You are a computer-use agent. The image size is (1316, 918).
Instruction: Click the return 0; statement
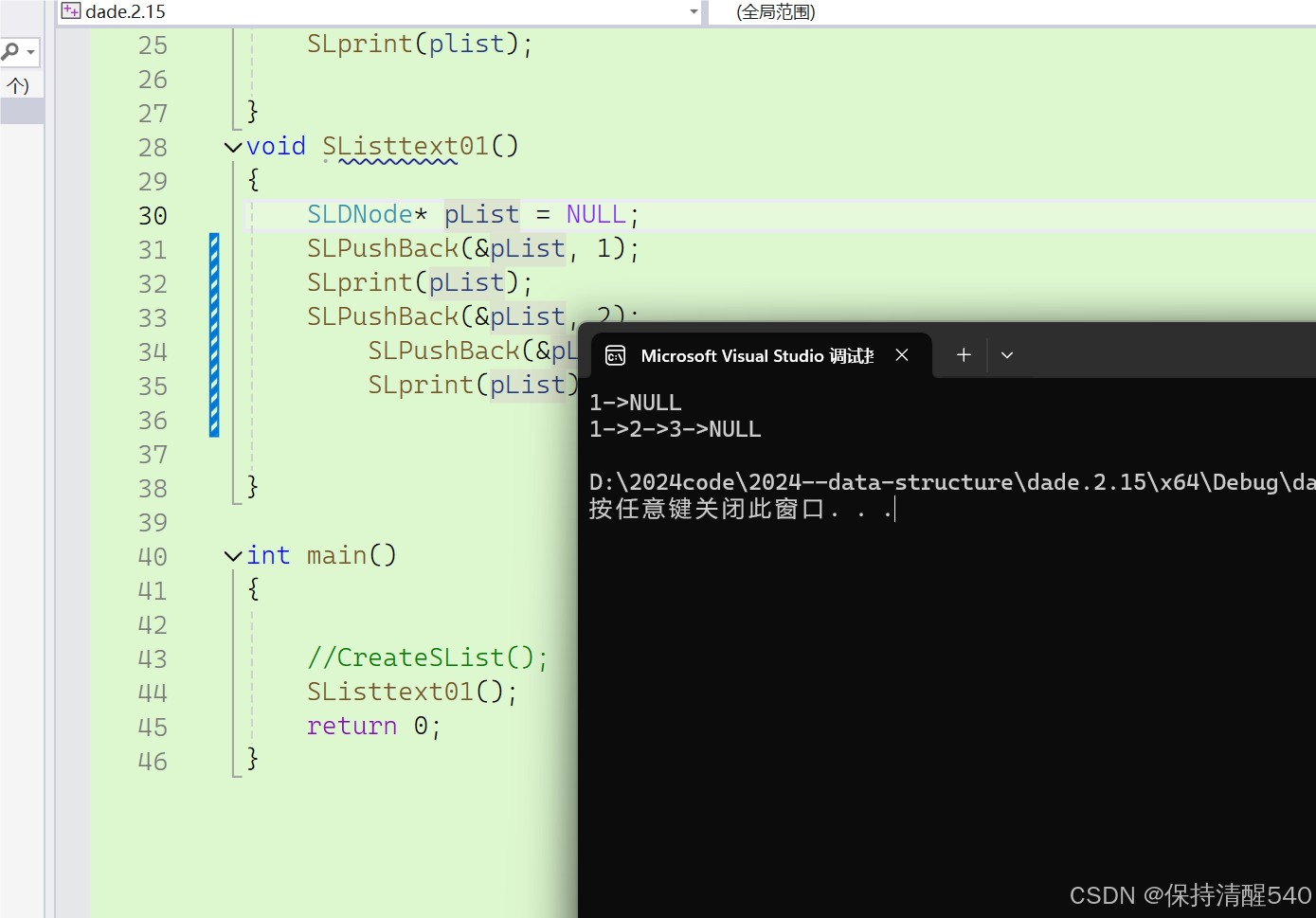pos(373,726)
